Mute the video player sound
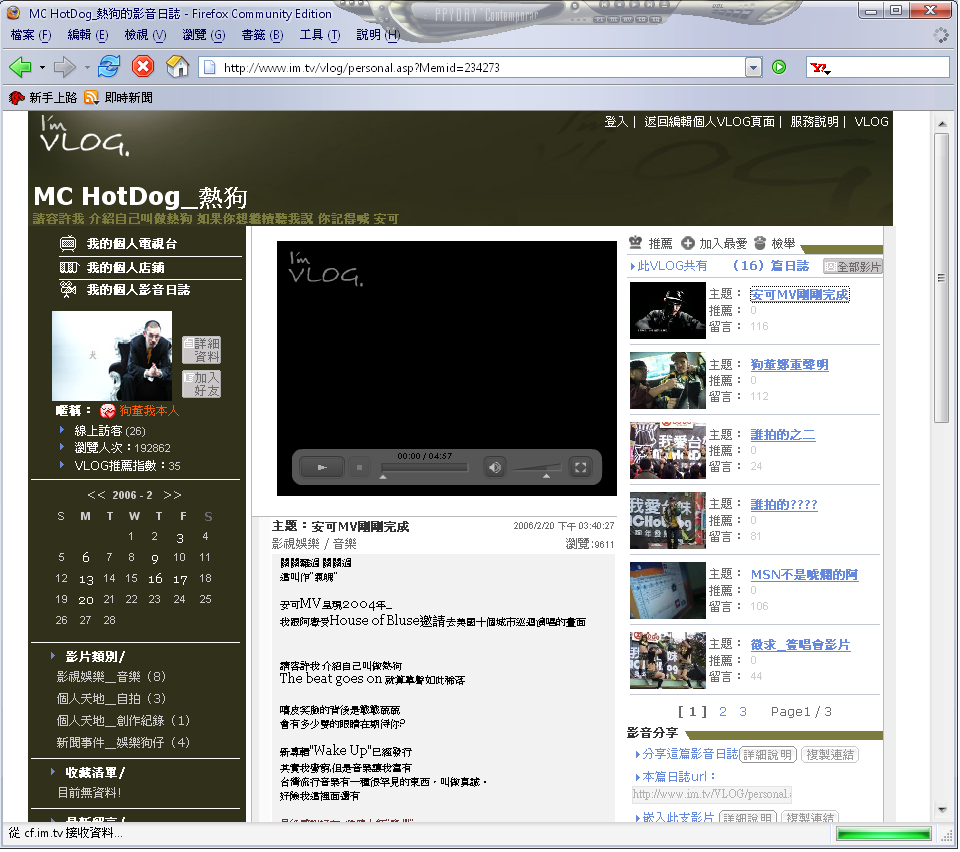The width and height of the screenshot is (960, 852). (x=494, y=467)
